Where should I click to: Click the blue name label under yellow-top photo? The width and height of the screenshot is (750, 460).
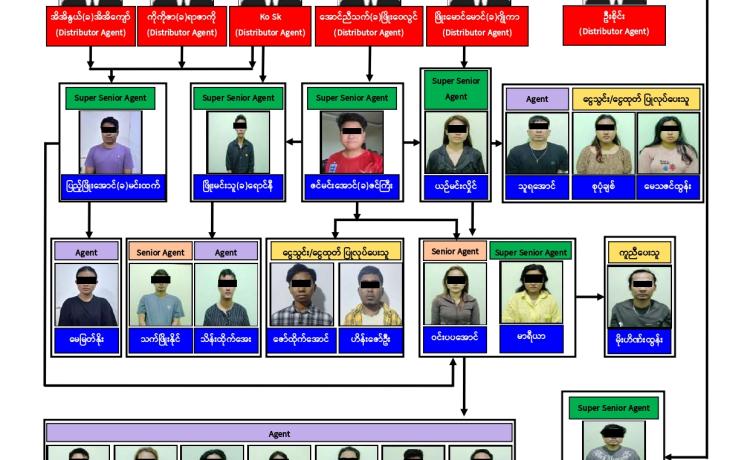[x=530, y=337]
